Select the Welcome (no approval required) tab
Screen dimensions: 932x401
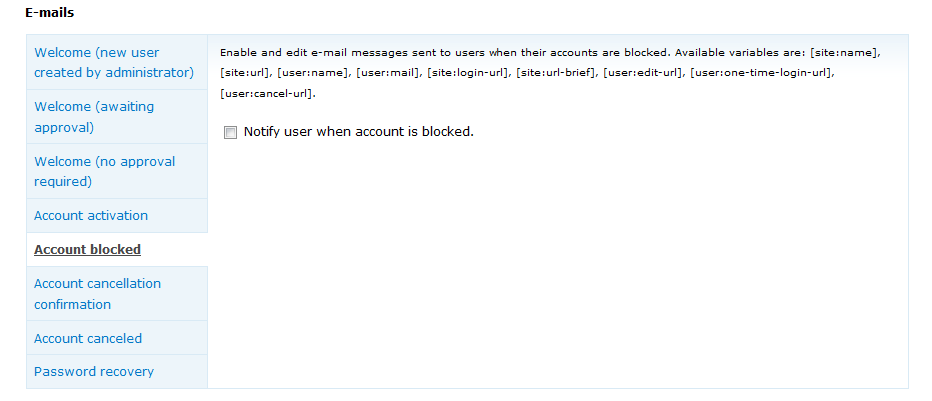104,171
